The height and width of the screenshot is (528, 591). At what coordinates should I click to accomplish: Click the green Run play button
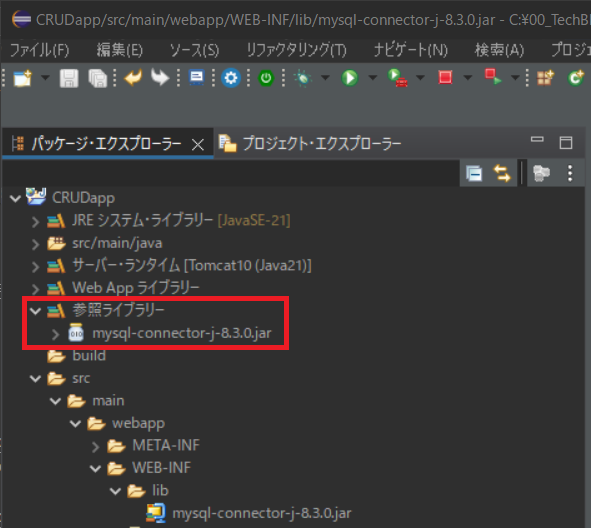349,78
